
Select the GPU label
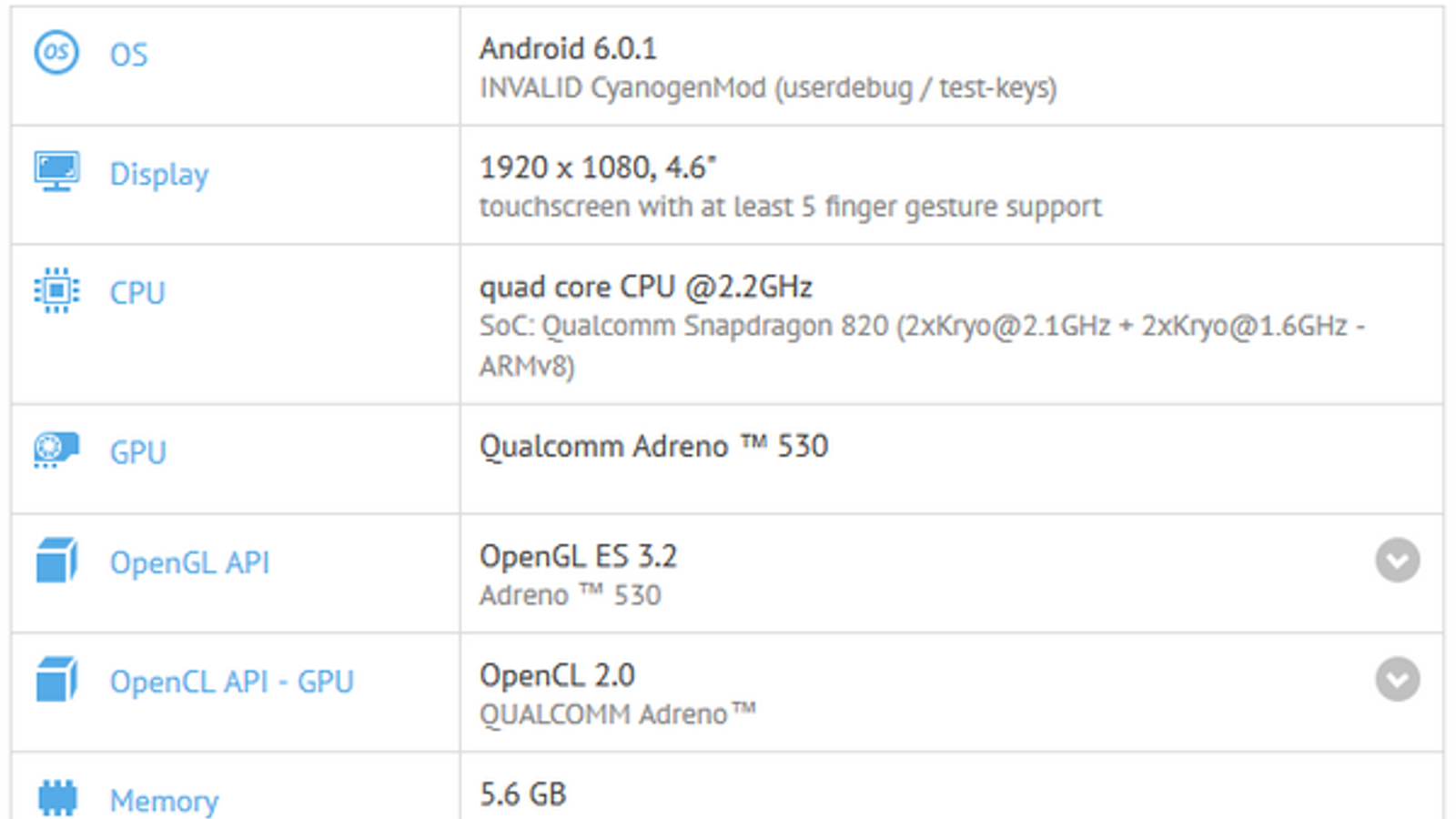pyautogui.click(x=138, y=452)
